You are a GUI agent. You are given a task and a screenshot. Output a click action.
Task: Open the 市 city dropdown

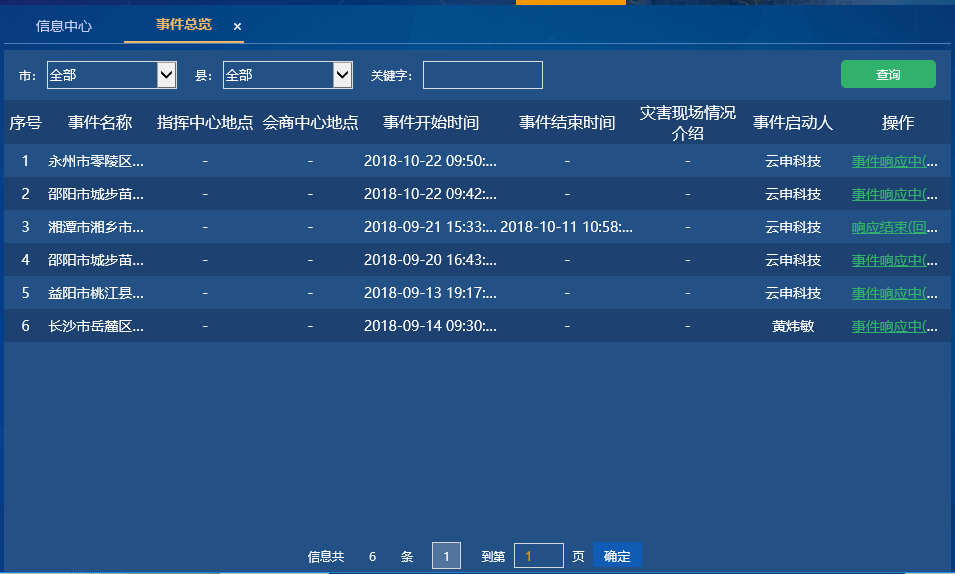[112, 75]
